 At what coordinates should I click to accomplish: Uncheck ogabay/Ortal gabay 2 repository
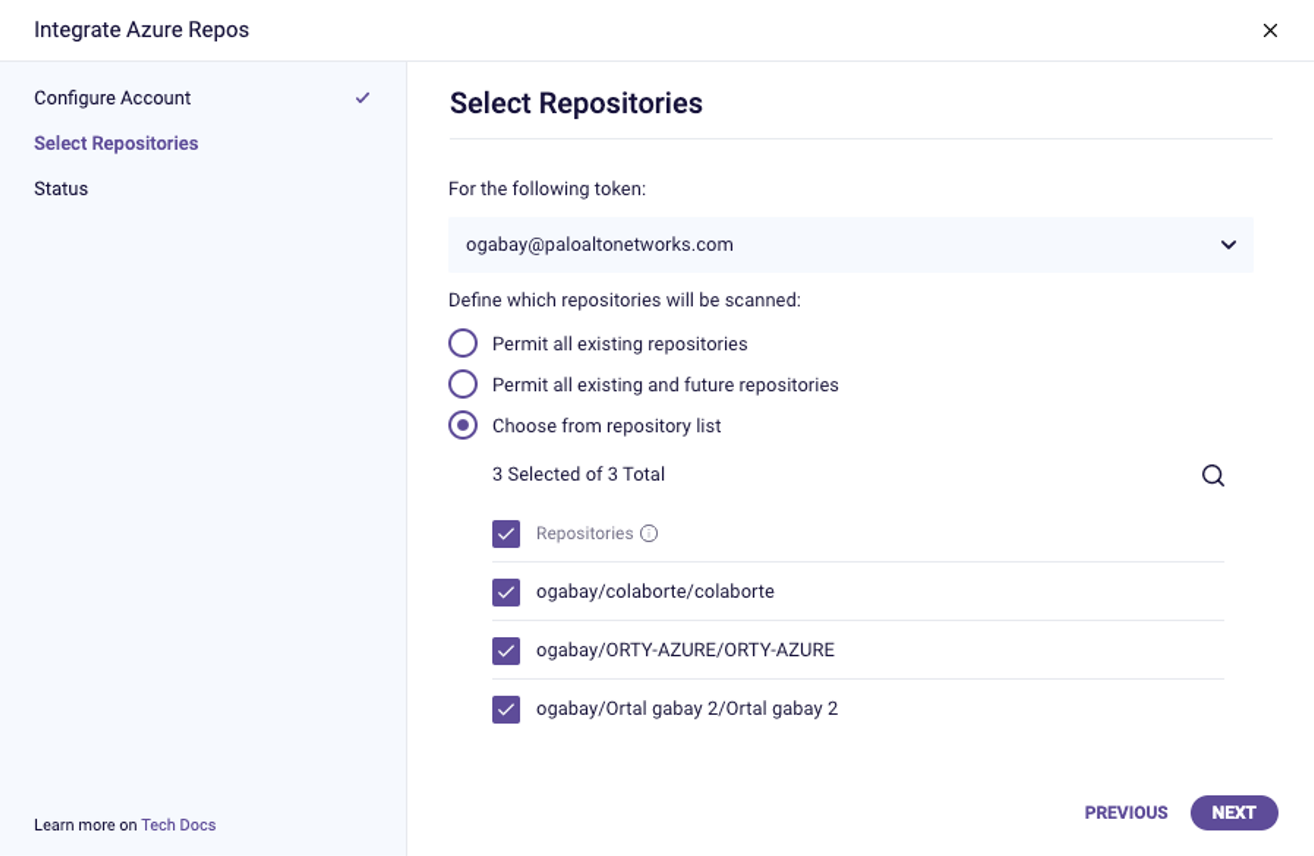point(506,710)
